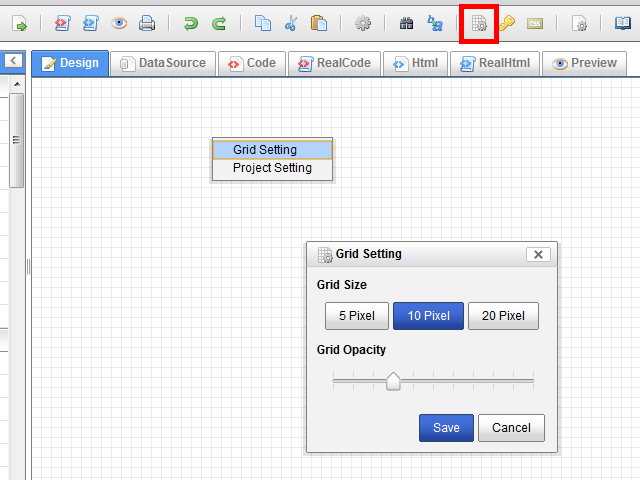
Task: Choose Project Setting from the popup menu
Action: [x=272, y=168]
